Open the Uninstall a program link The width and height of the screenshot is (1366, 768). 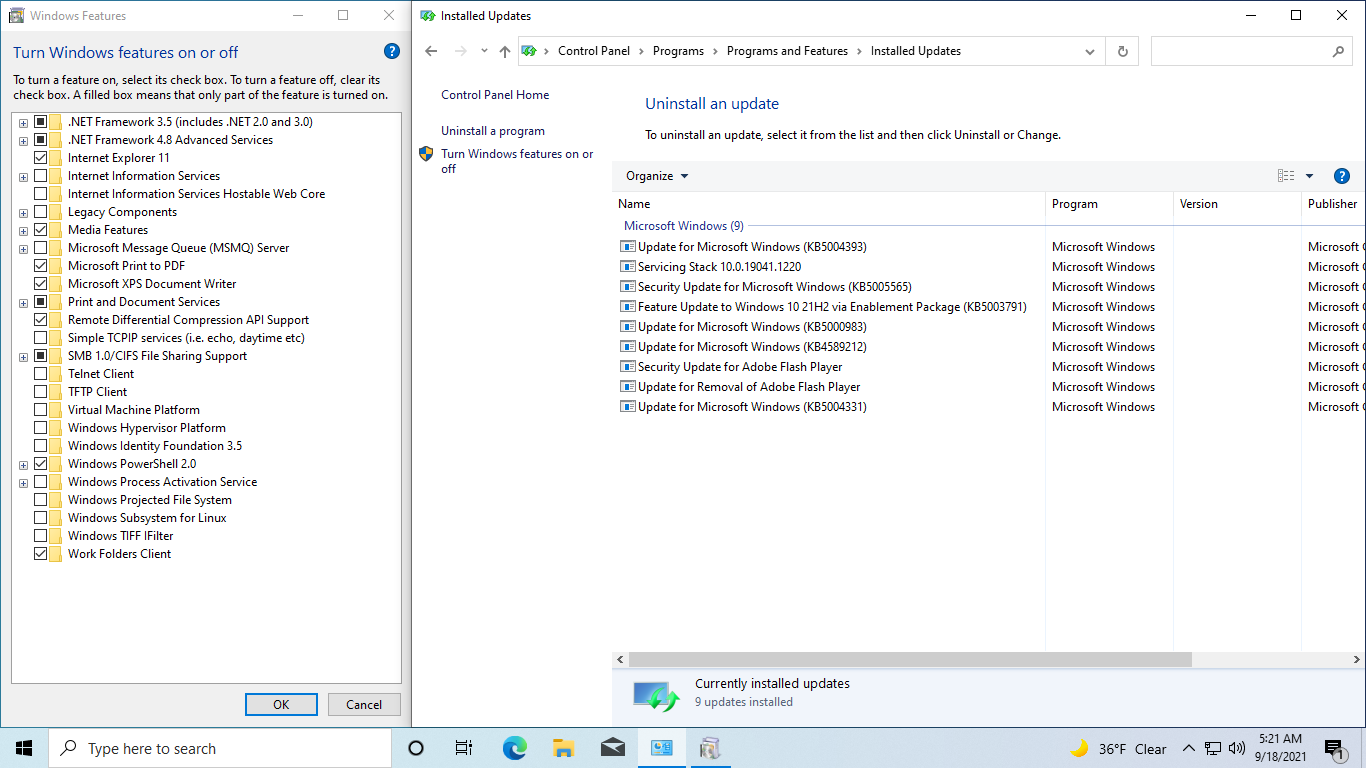coord(493,131)
